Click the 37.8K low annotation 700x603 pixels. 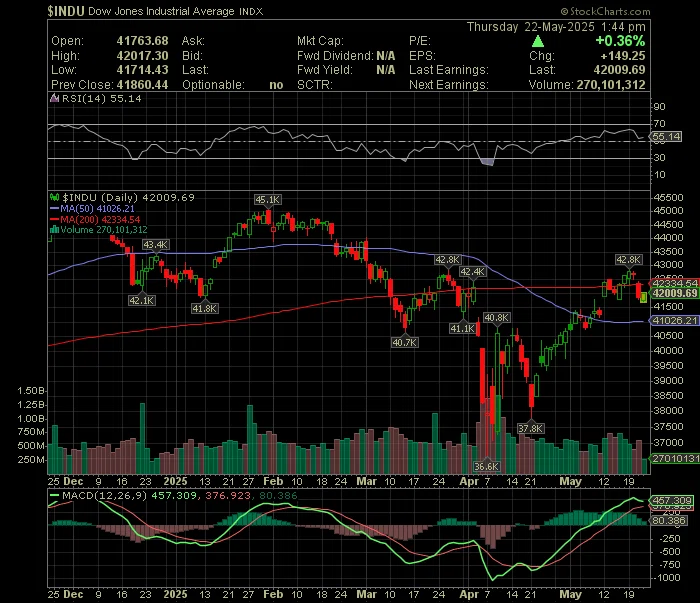530,428
